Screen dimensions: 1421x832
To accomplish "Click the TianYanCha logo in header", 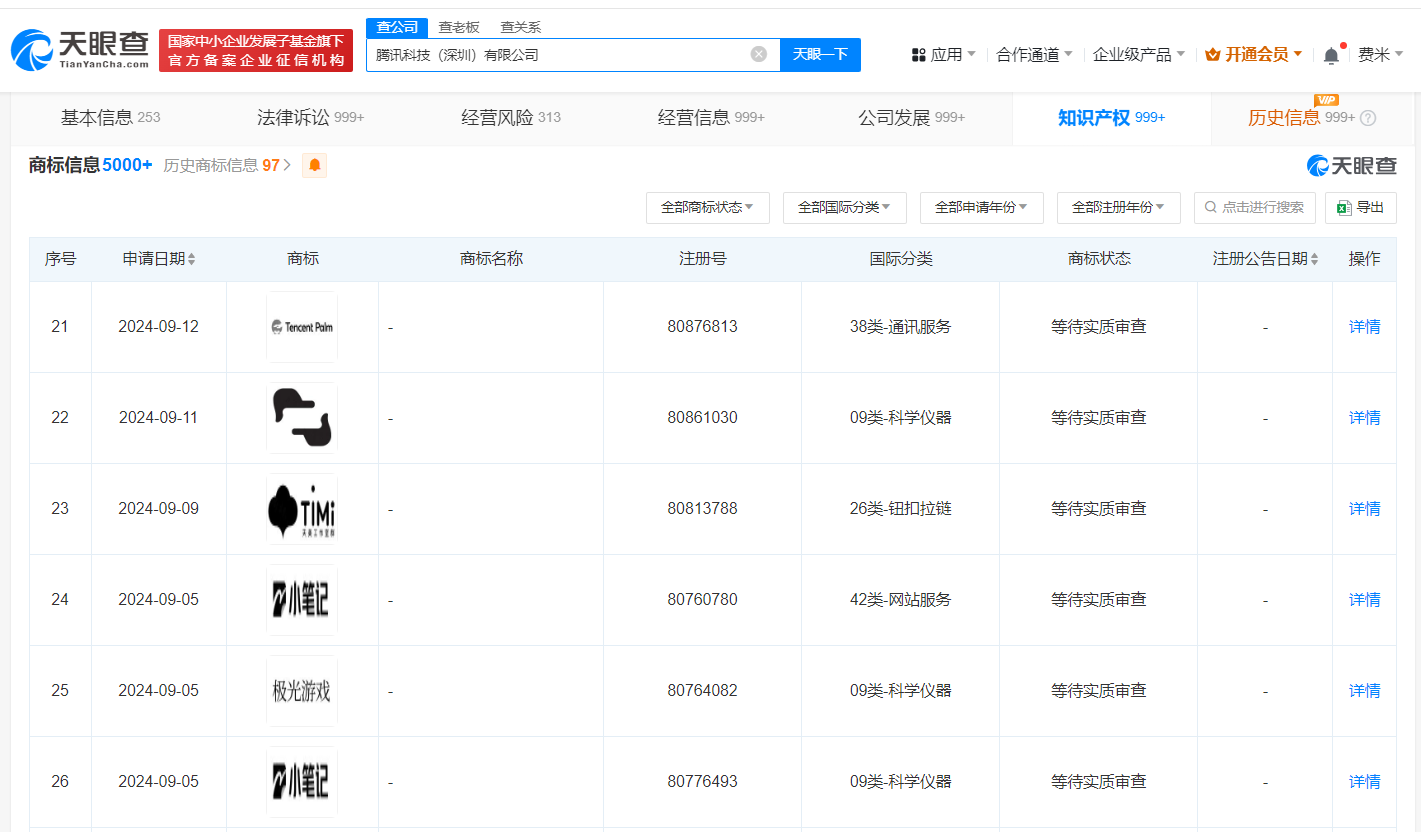I will pos(80,49).
